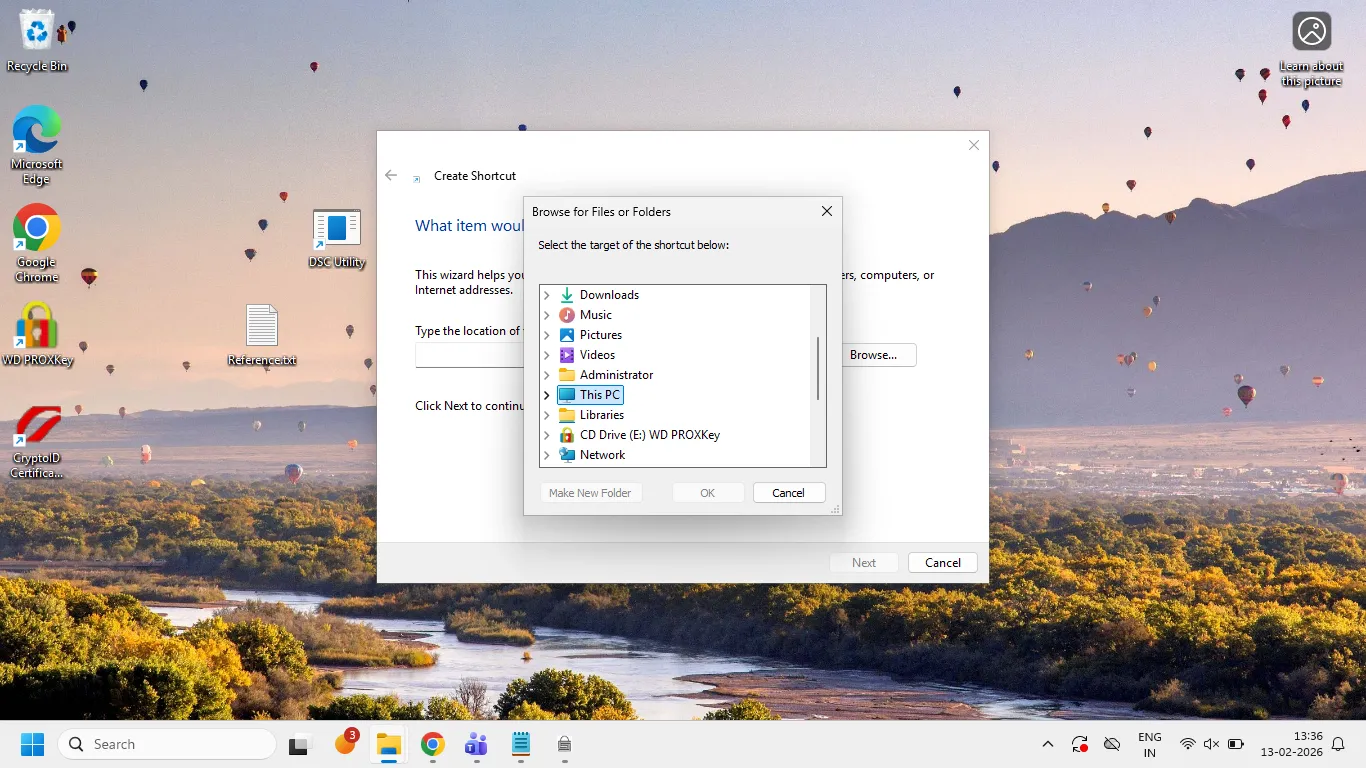Click the muted speaker icon in tray
The width and height of the screenshot is (1366, 768).
click(1211, 744)
